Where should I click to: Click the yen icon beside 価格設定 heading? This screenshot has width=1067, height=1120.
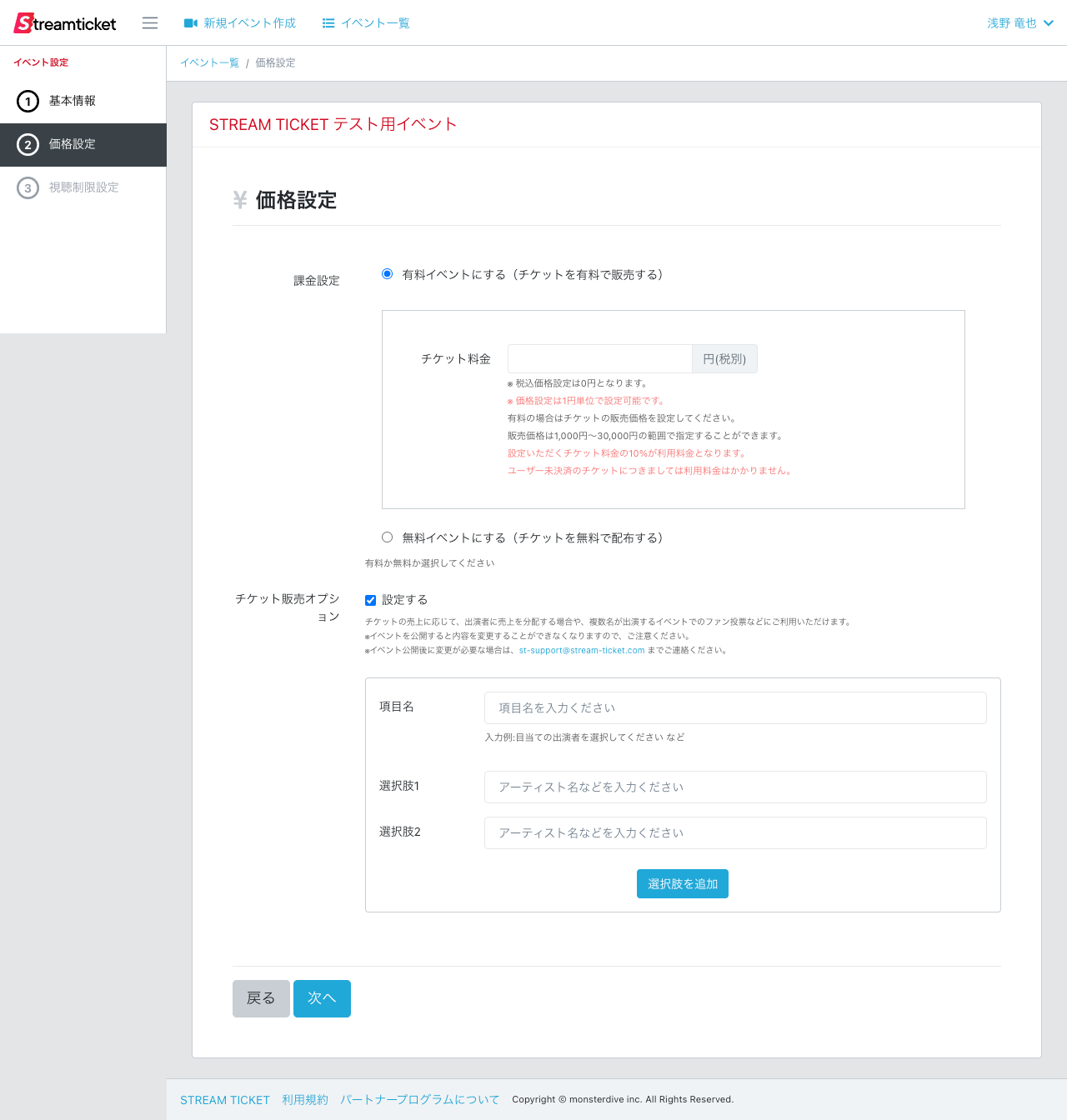click(240, 200)
